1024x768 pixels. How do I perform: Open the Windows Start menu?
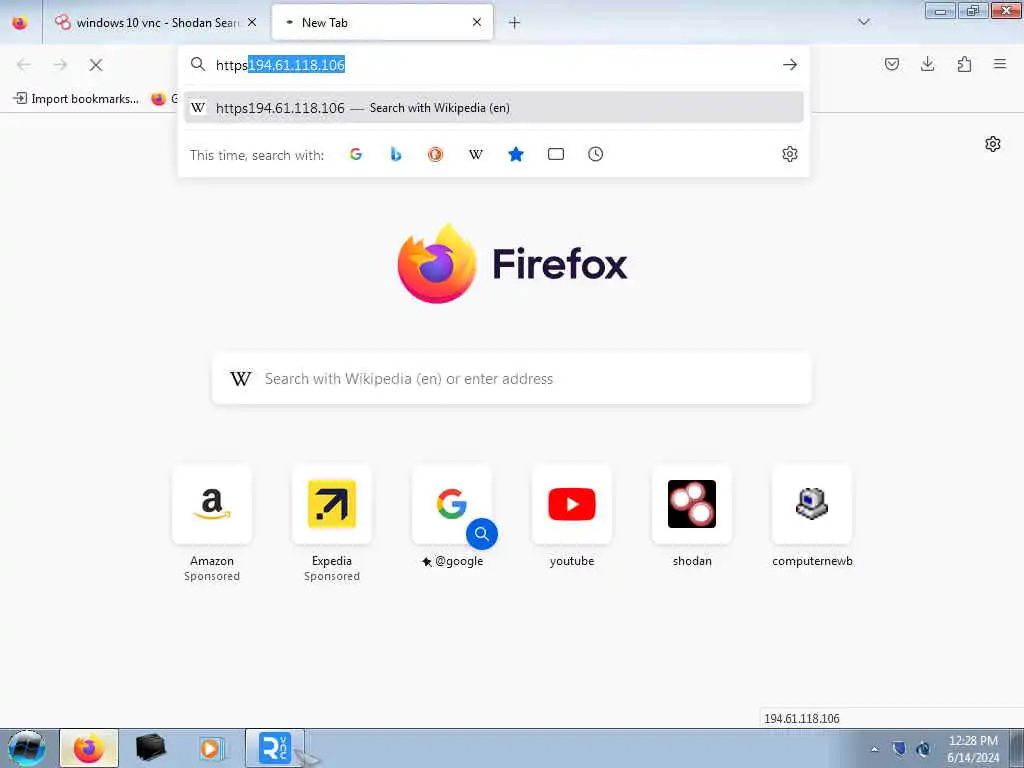coord(27,748)
